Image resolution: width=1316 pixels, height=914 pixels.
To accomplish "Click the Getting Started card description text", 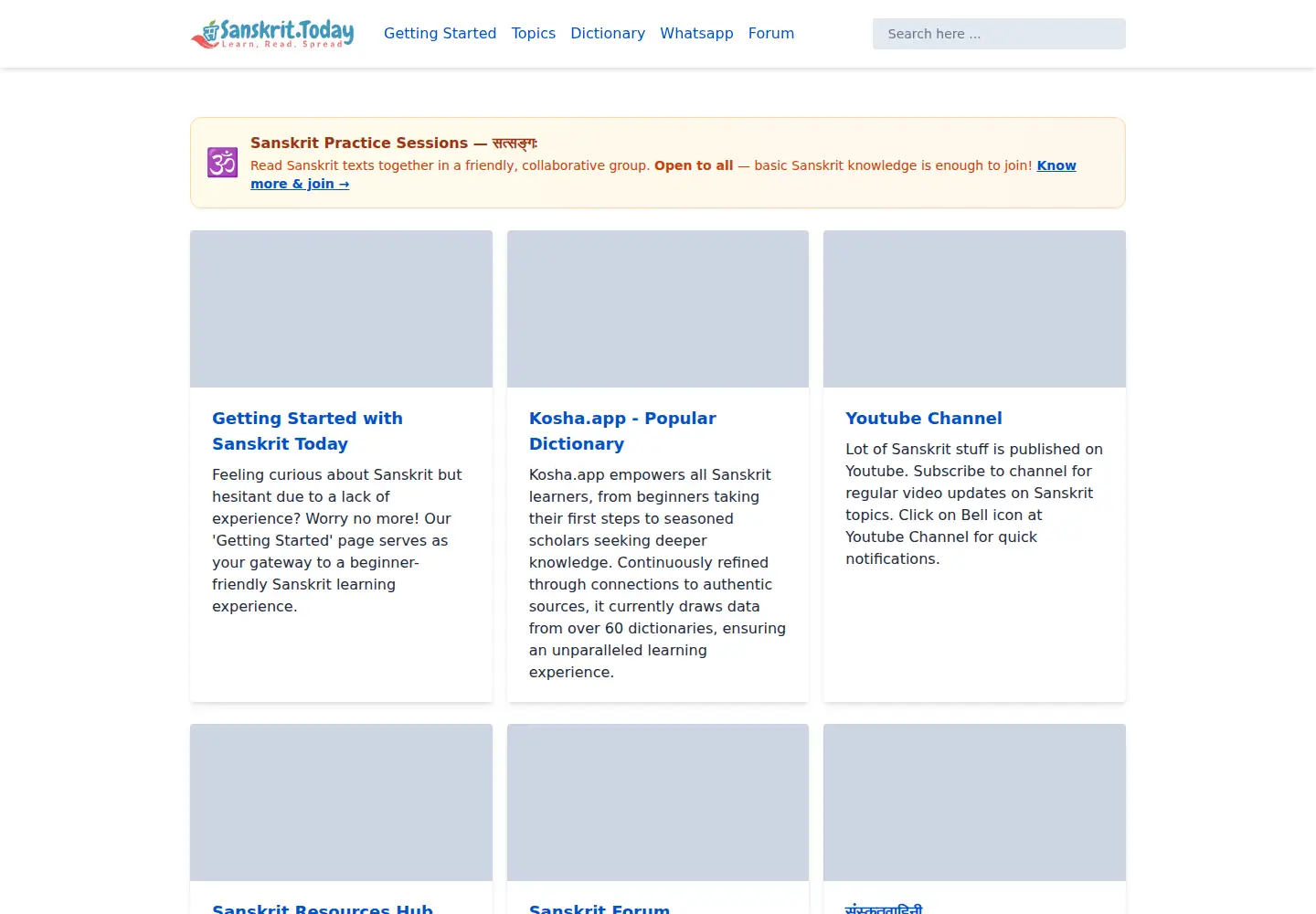I will pyautogui.click(x=338, y=540).
